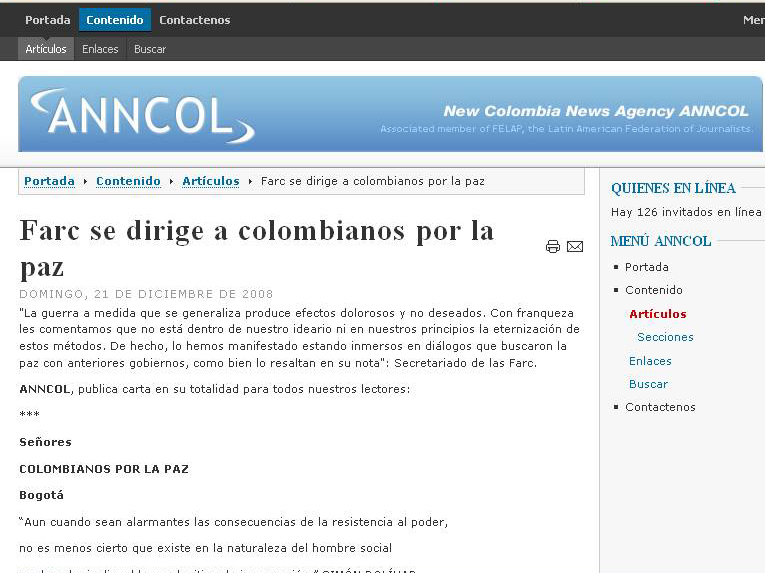Follow Artículos breadcrumb link
The image size is (765, 573).
211,181
